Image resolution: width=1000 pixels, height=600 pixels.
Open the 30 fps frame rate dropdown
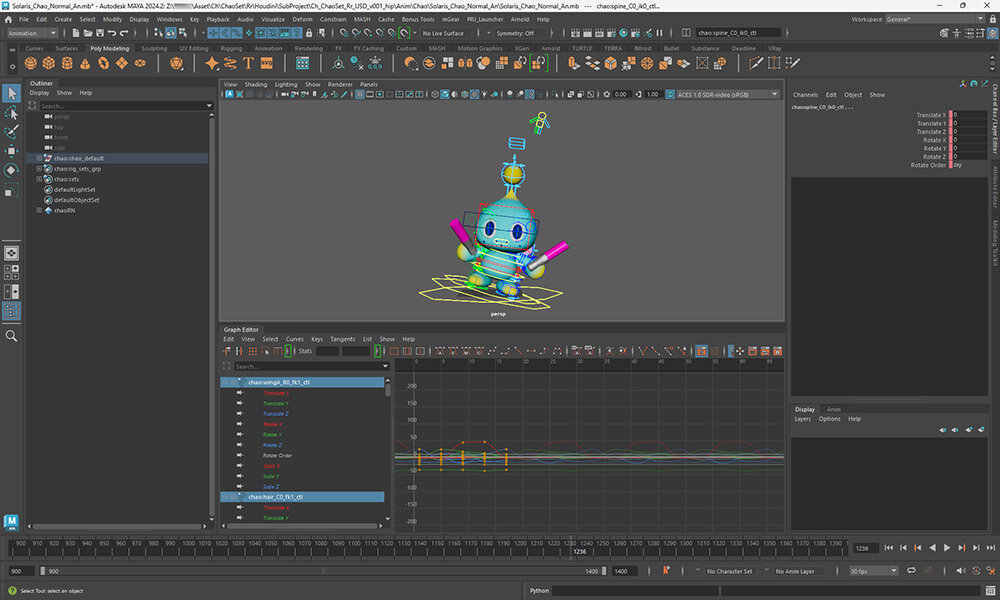873,571
